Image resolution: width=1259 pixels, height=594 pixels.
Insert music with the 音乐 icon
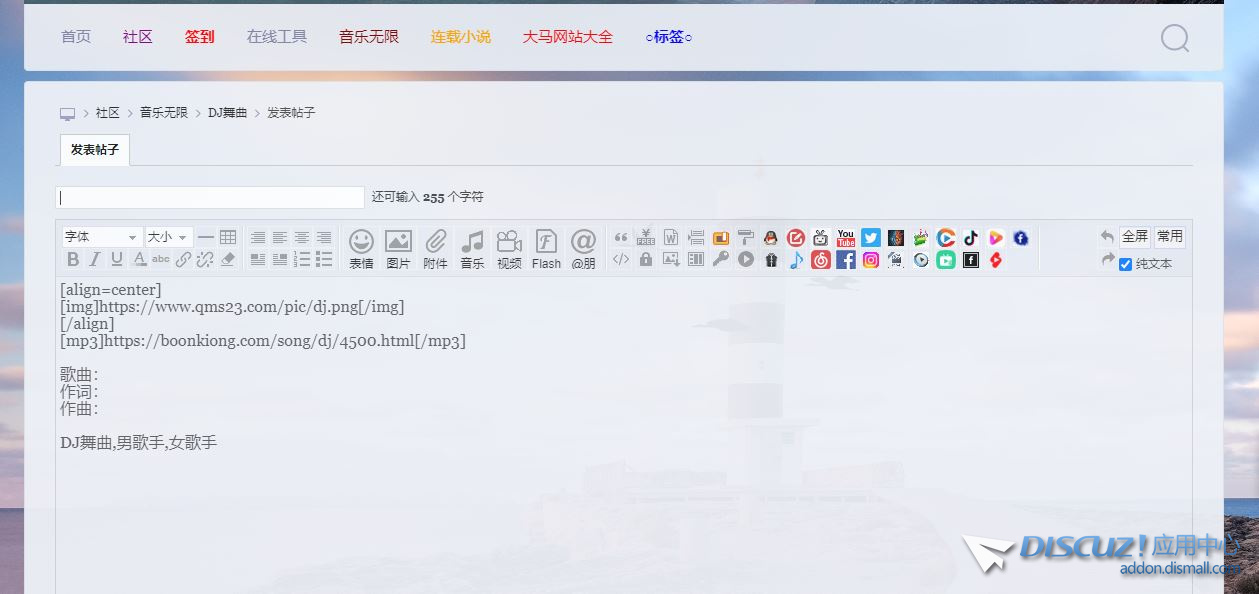click(472, 248)
